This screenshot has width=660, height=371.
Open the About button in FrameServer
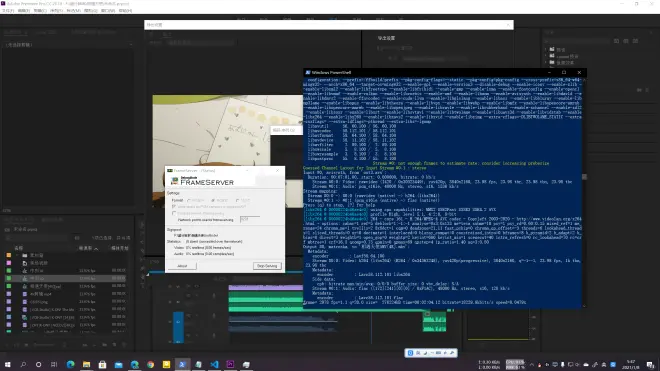(182, 266)
